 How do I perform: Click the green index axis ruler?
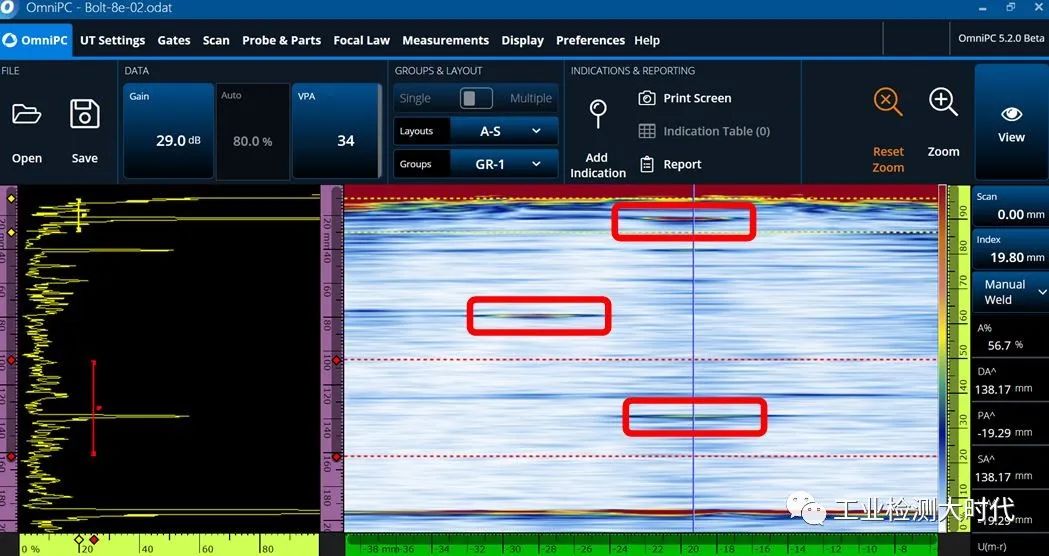[640, 544]
